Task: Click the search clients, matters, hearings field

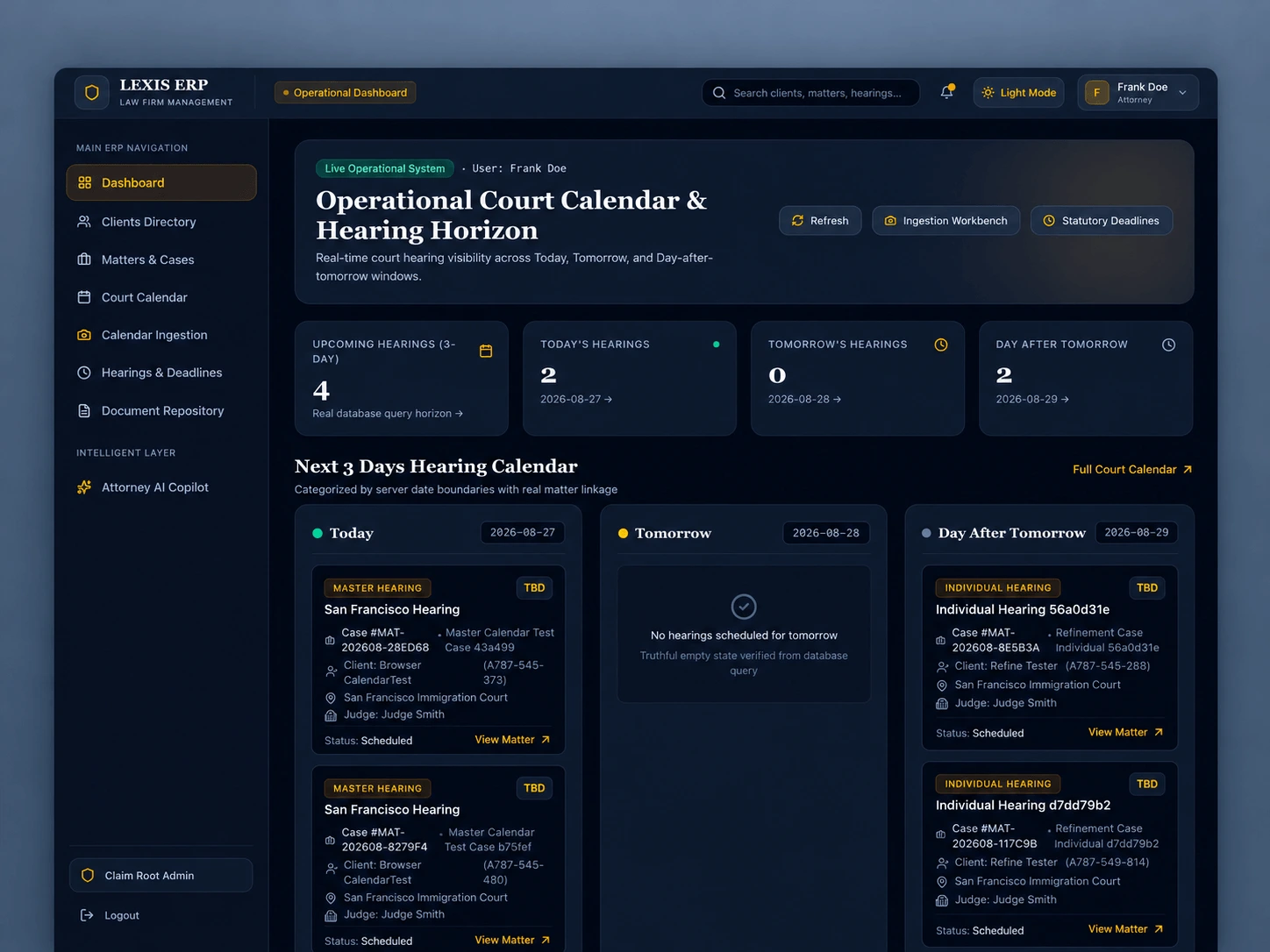Action: pyautogui.click(x=810, y=93)
